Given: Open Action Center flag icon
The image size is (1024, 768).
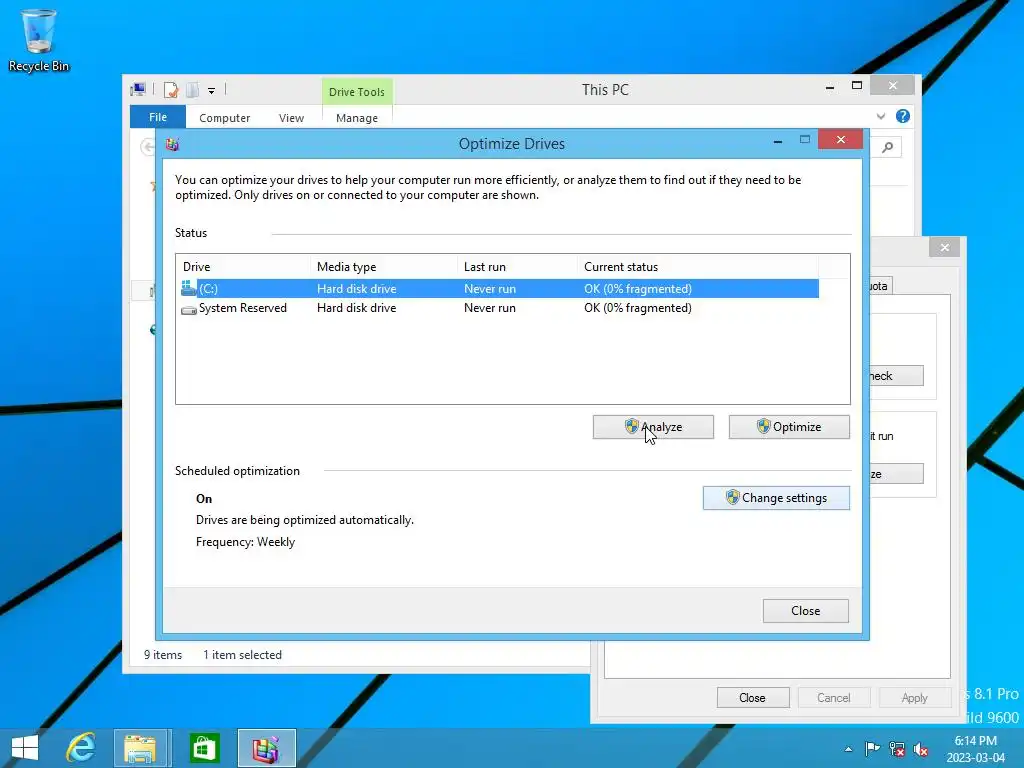Looking at the screenshot, I should [872, 749].
